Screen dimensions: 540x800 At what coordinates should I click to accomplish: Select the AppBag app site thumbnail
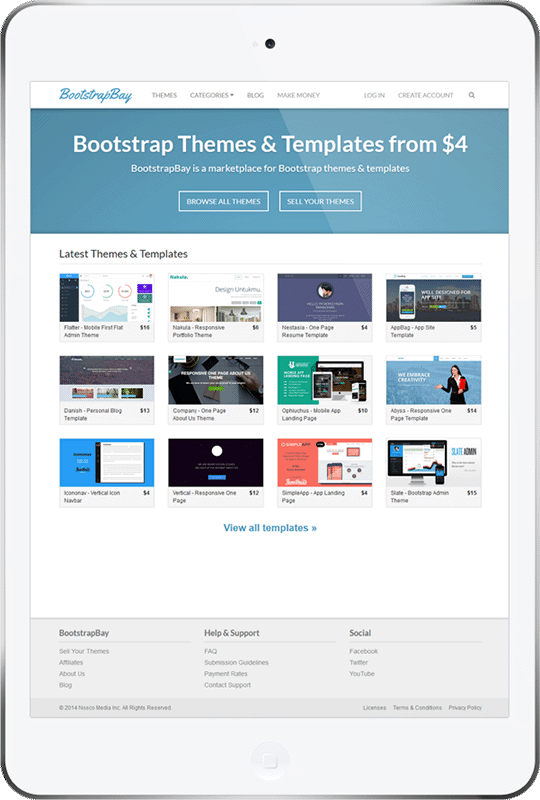tap(433, 297)
